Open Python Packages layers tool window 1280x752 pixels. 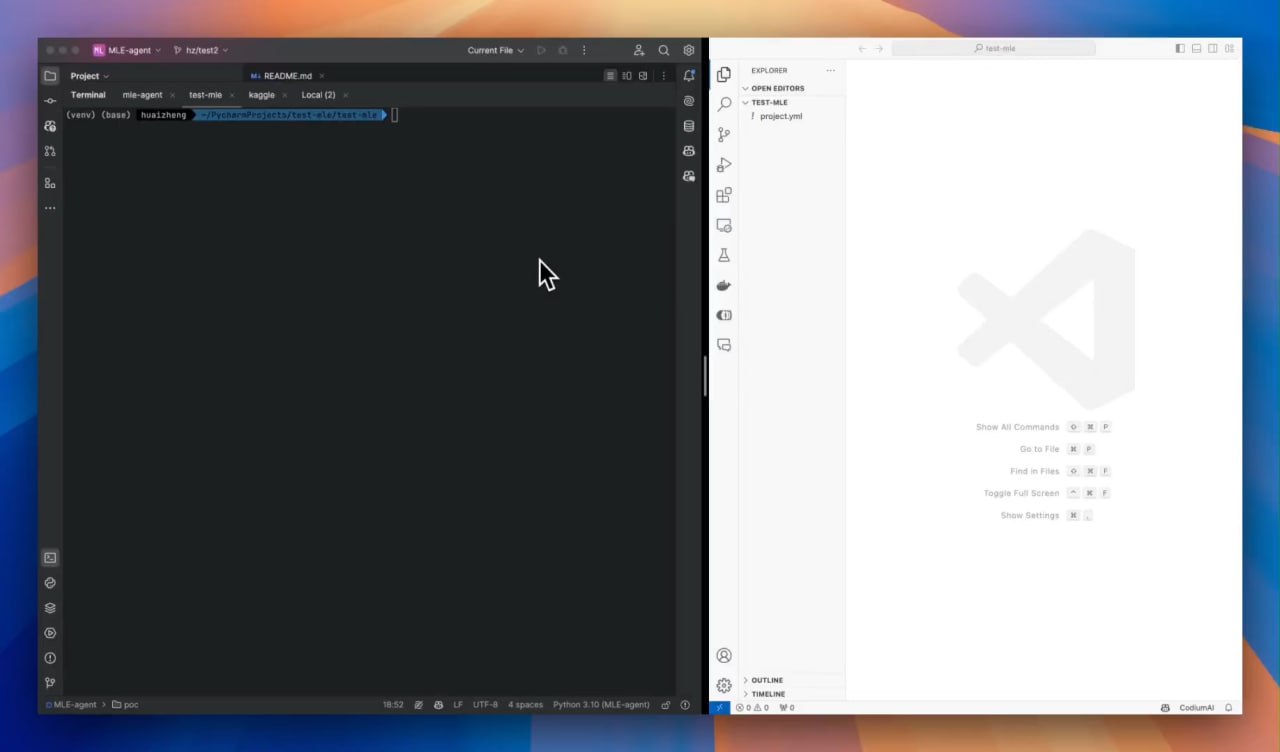(x=50, y=608)
